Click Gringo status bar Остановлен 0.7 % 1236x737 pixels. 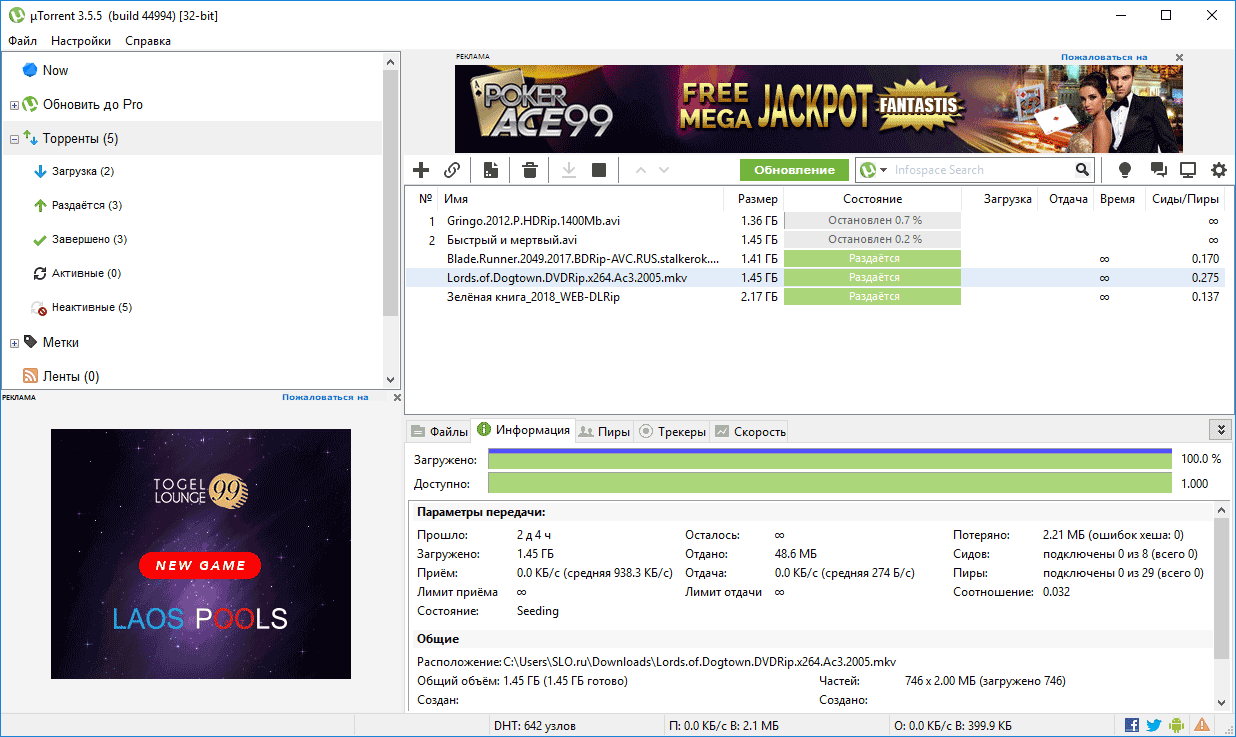coord(872,220)
